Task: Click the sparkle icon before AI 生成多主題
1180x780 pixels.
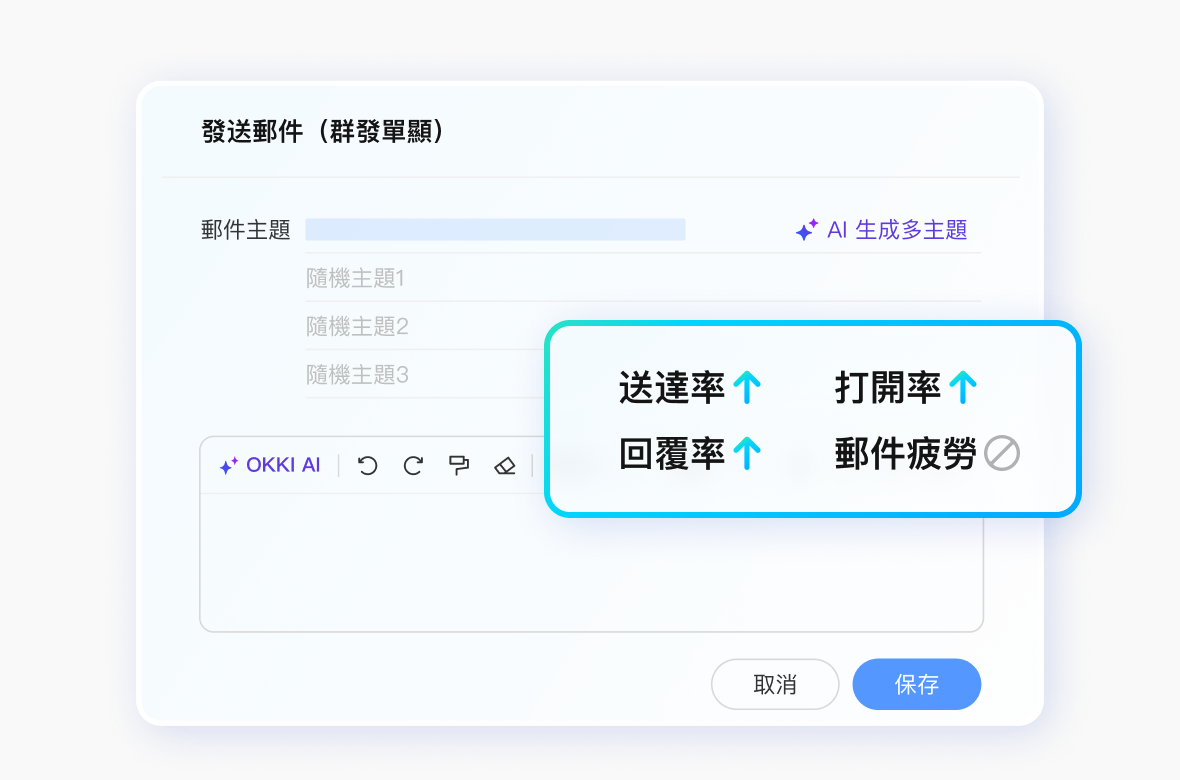Action: (x=806, y=230)
